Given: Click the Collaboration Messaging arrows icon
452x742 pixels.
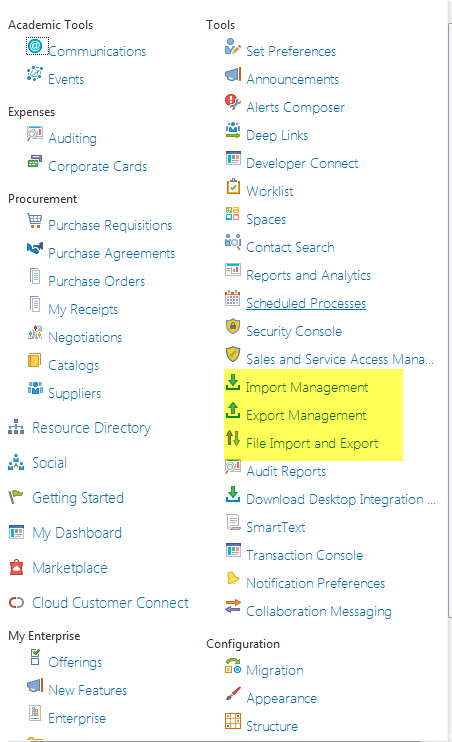Looking at the screenshot, I should pos(233,606).
